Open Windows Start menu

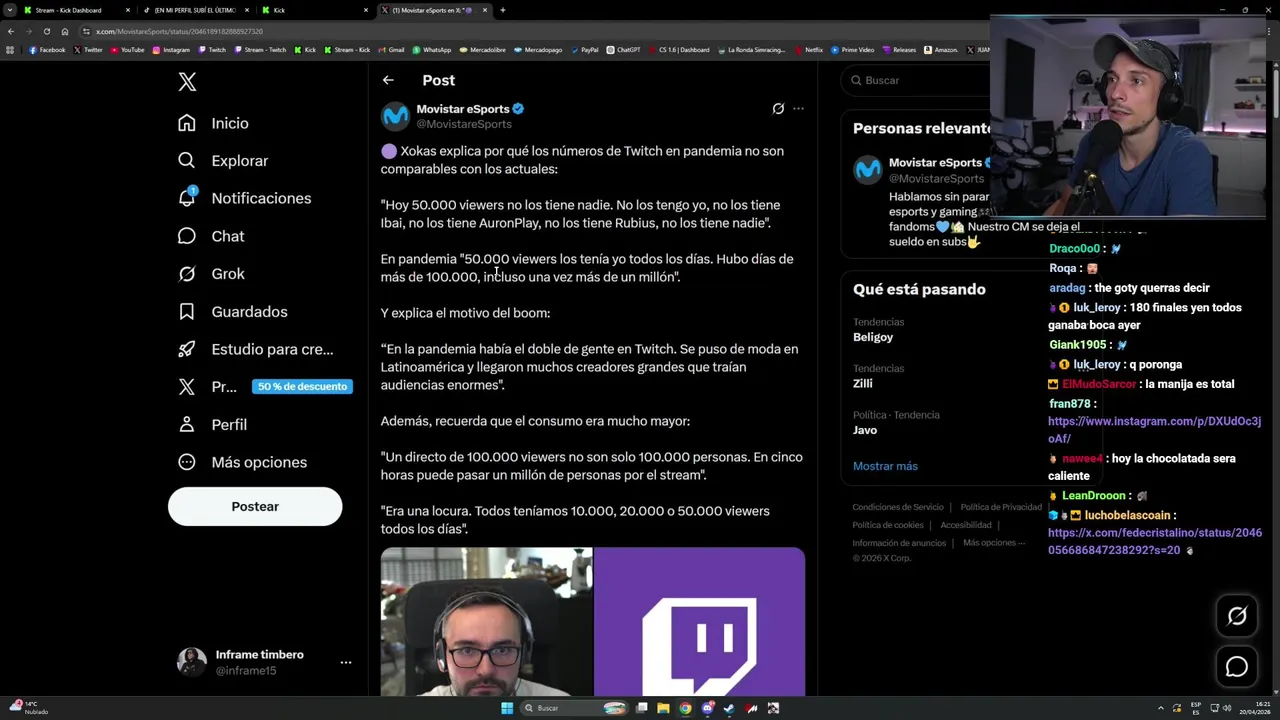(x=507, y=708)
